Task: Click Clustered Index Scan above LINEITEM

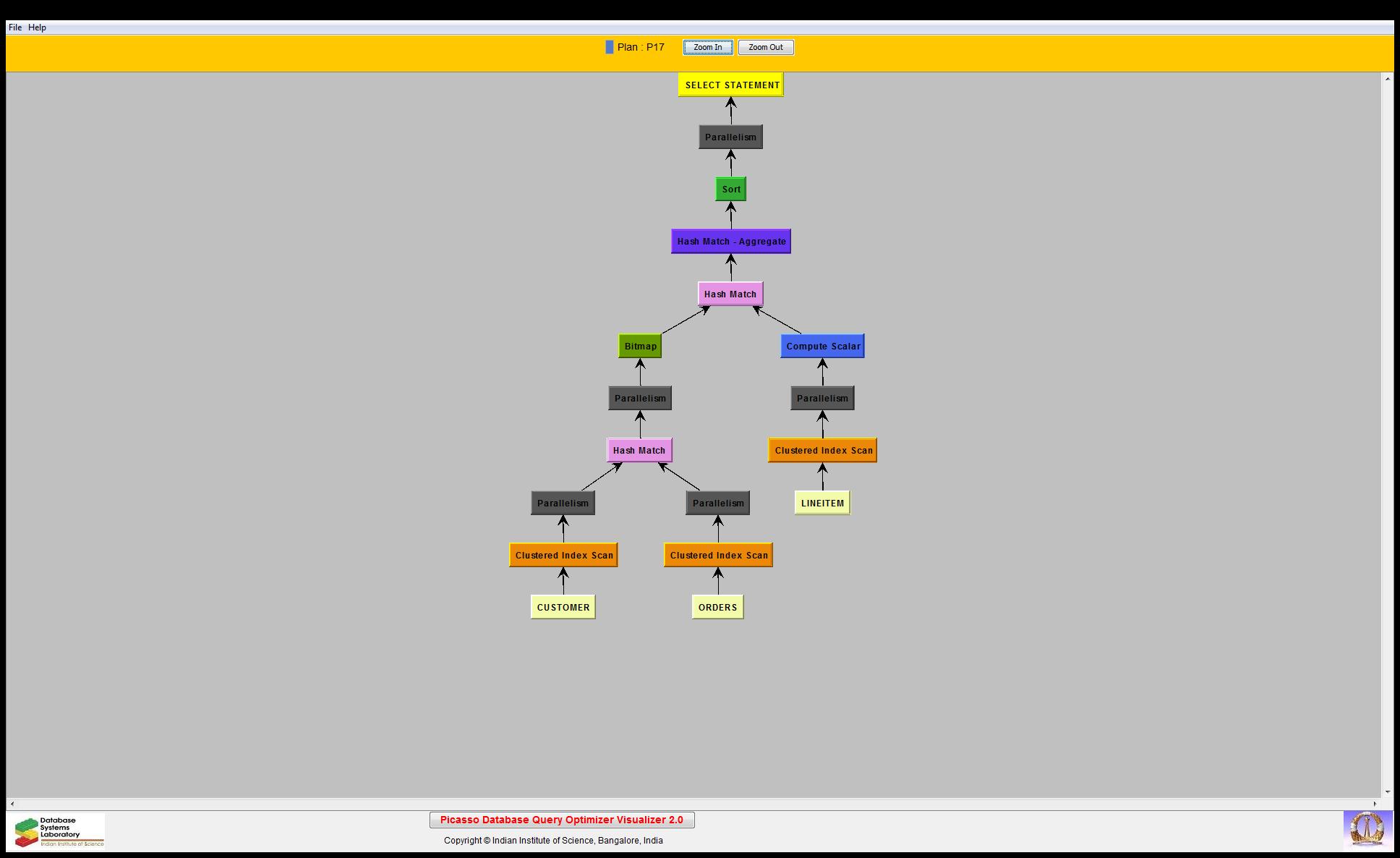Action: (x=822, y=450)
